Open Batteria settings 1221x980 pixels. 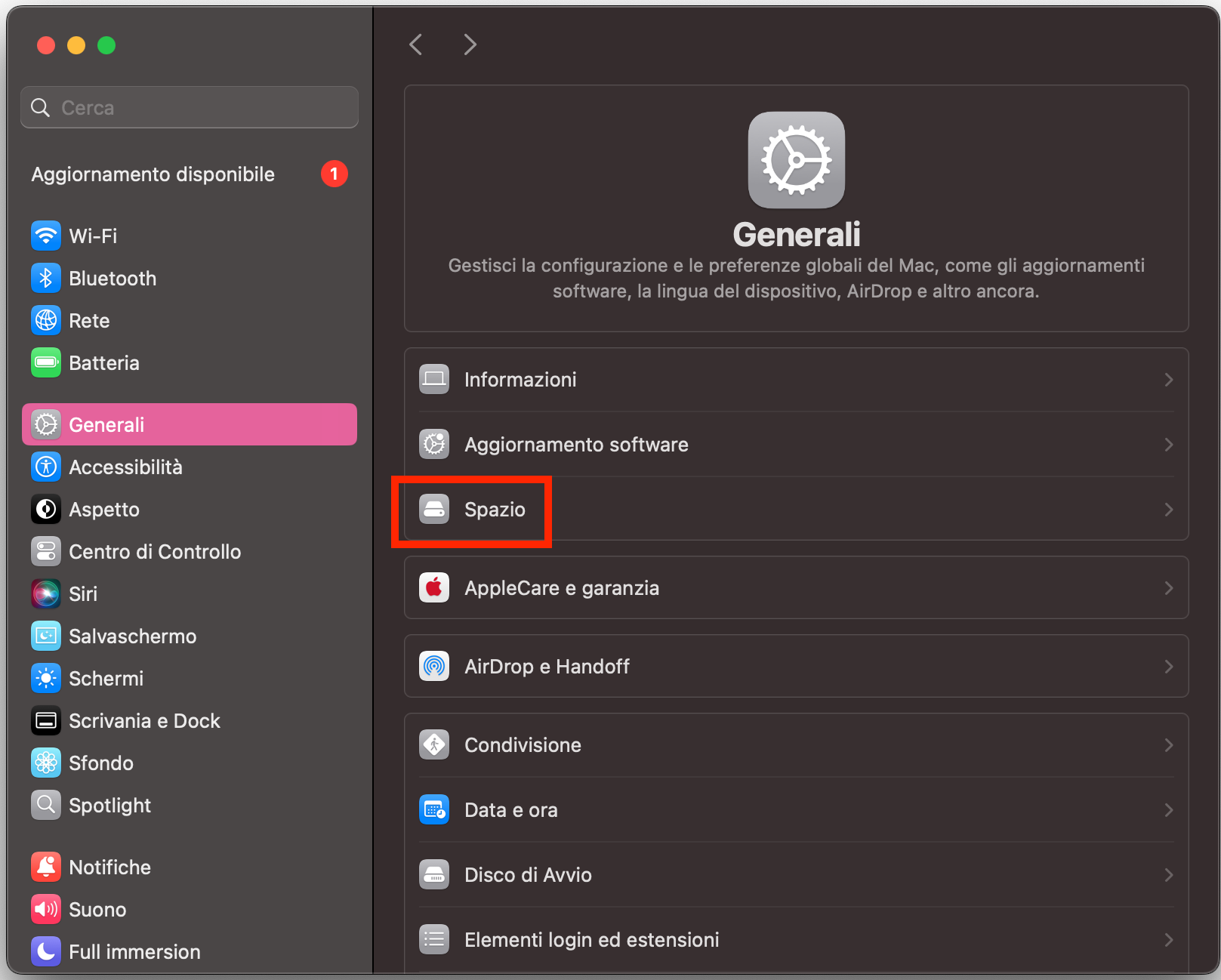pos(45,362)
